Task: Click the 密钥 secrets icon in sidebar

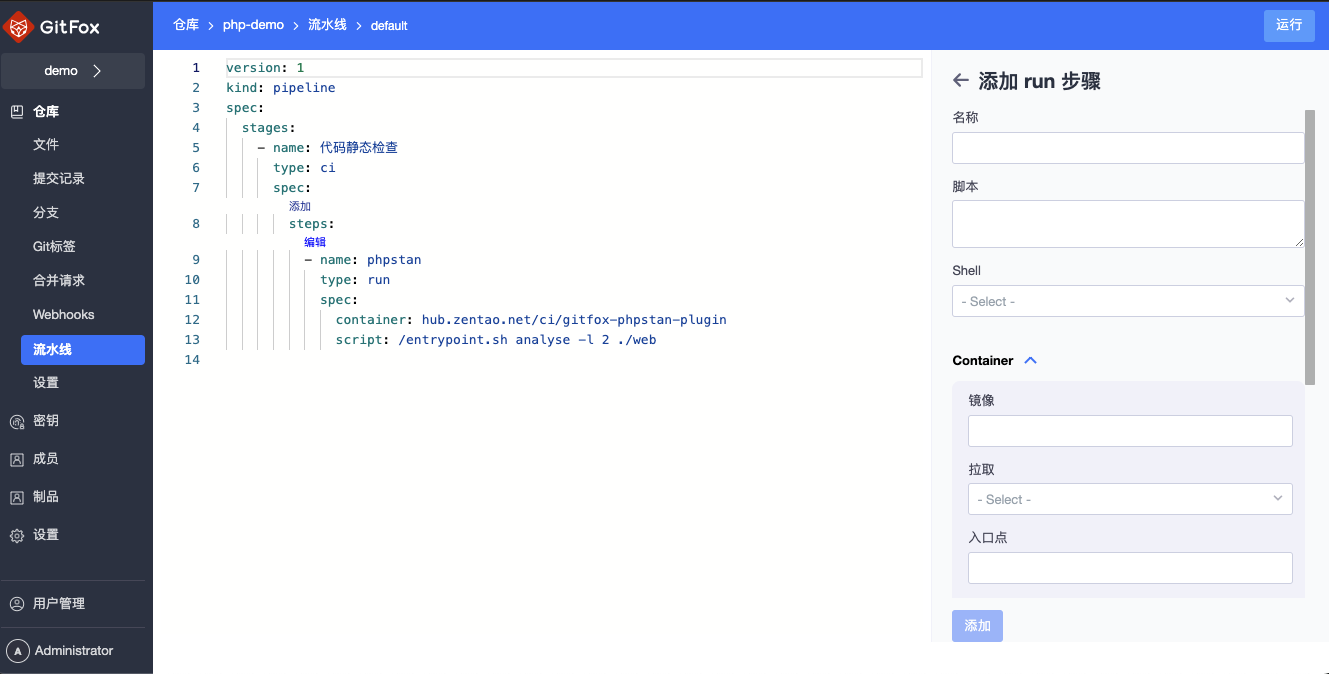Action: (x=17, y=422)
